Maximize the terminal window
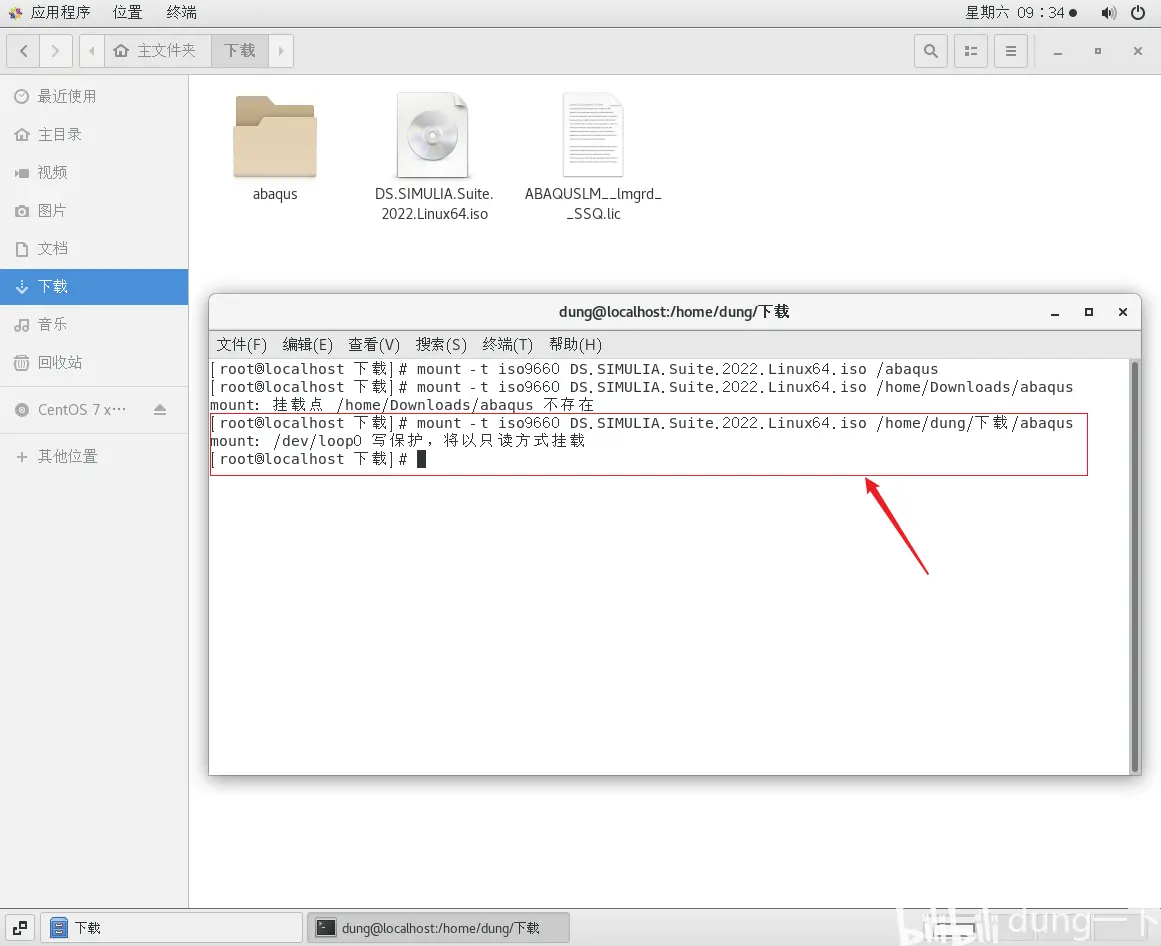The height and width of the screenshot is (946, 1161). pos(1088,312)
